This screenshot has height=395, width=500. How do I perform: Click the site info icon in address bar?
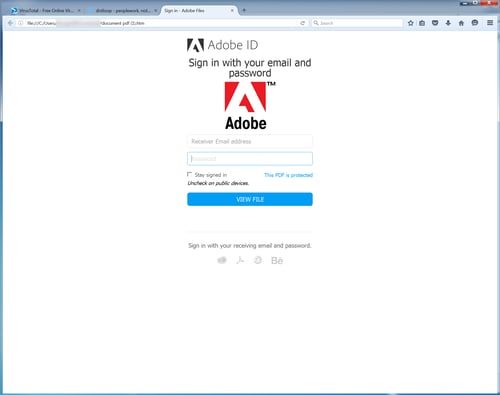click(21, 23)
